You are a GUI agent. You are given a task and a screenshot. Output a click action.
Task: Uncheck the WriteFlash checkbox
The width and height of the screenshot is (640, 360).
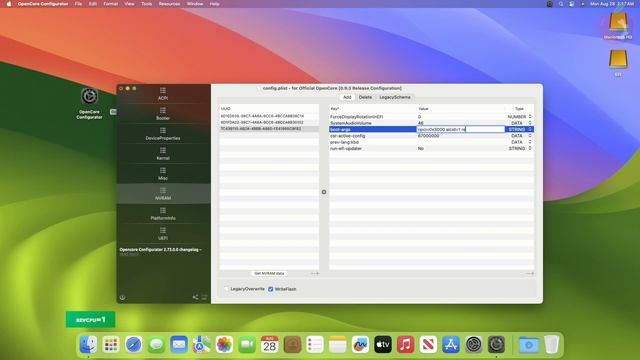click(x=271, y=289)
